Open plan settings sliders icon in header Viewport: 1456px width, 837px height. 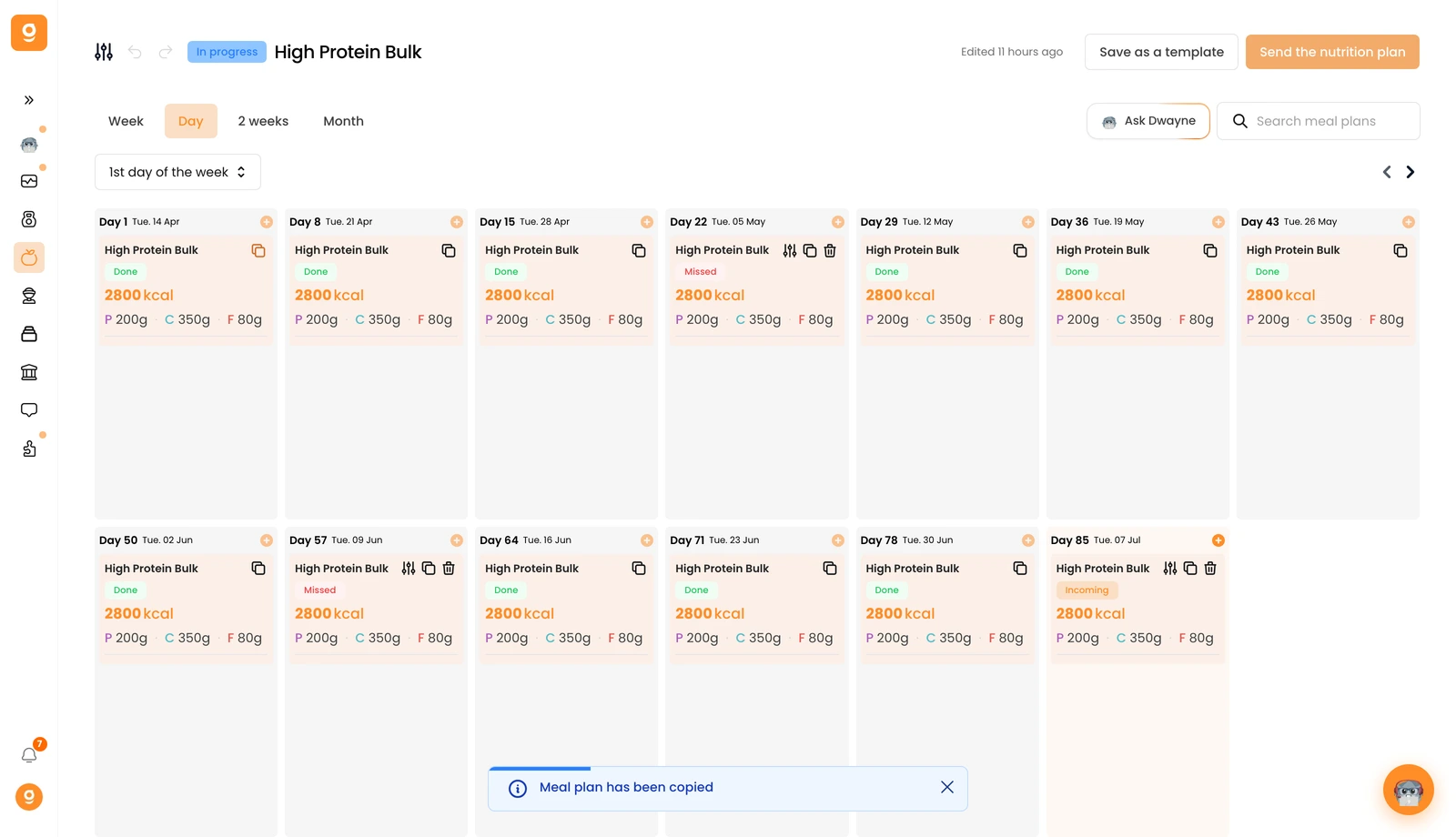pos(104,52)
